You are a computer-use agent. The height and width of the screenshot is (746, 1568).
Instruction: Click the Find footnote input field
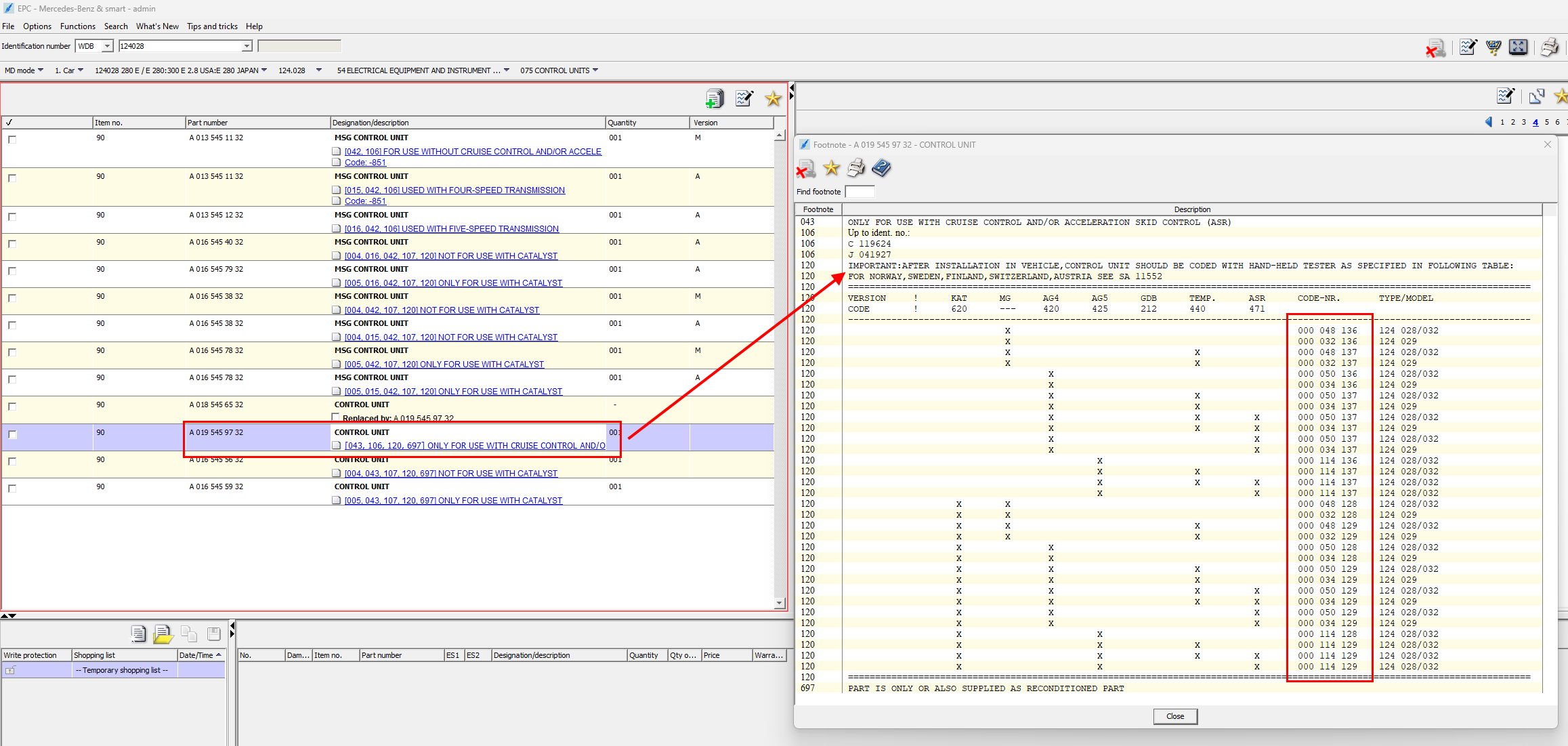(860, 192)
